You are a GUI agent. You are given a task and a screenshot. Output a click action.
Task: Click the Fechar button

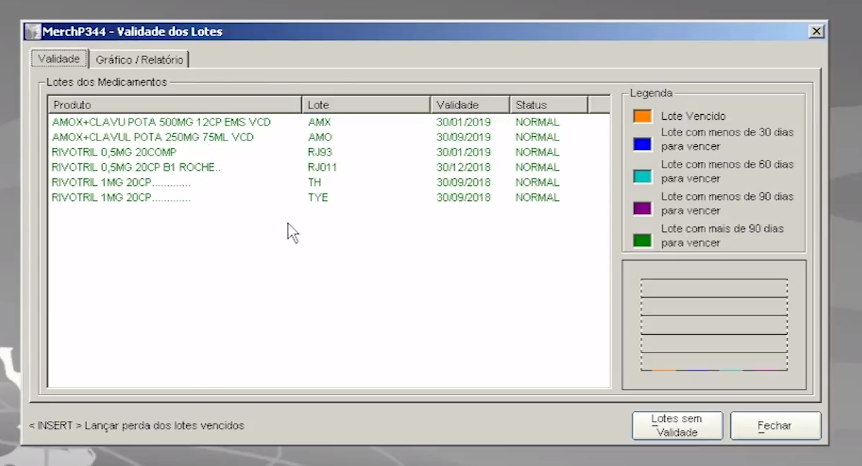coord(775,425)
